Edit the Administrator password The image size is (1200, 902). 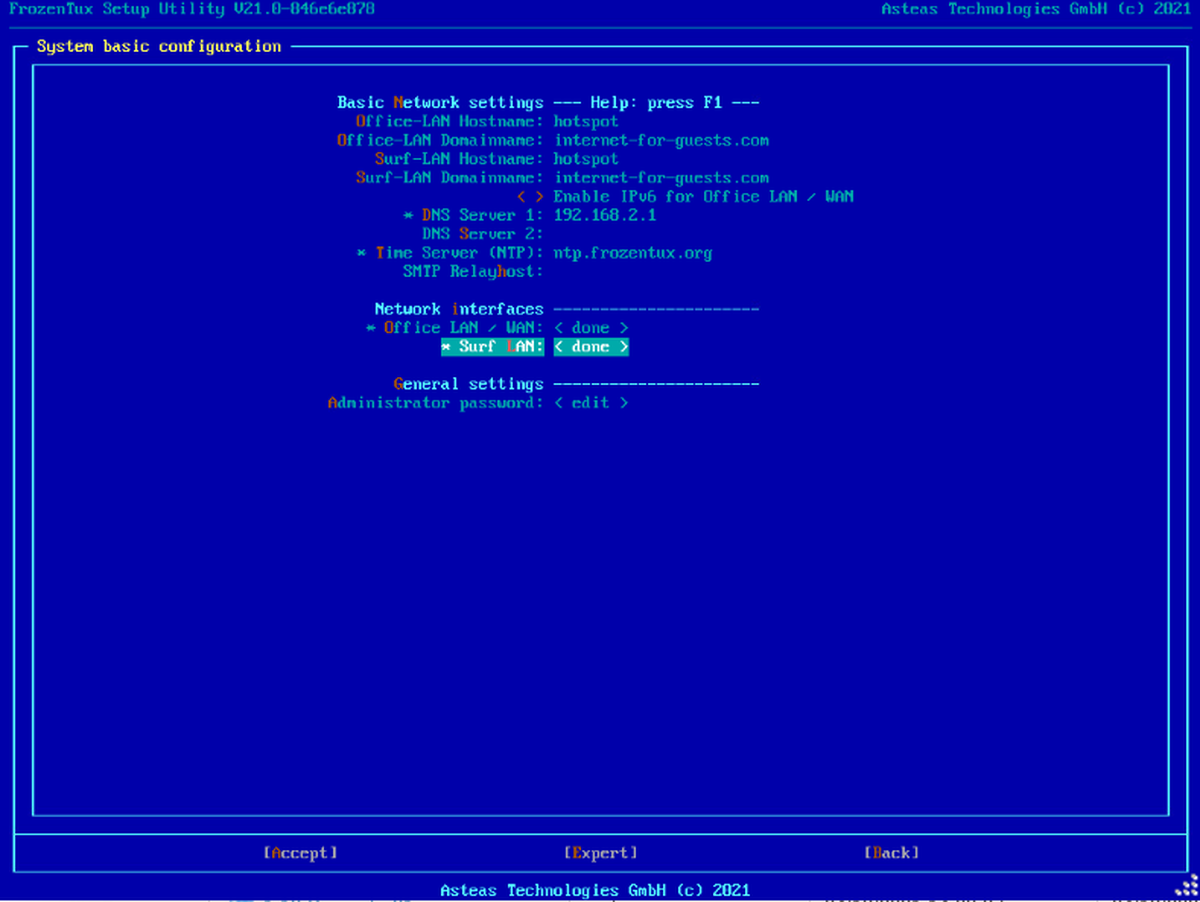pos(591,403)
